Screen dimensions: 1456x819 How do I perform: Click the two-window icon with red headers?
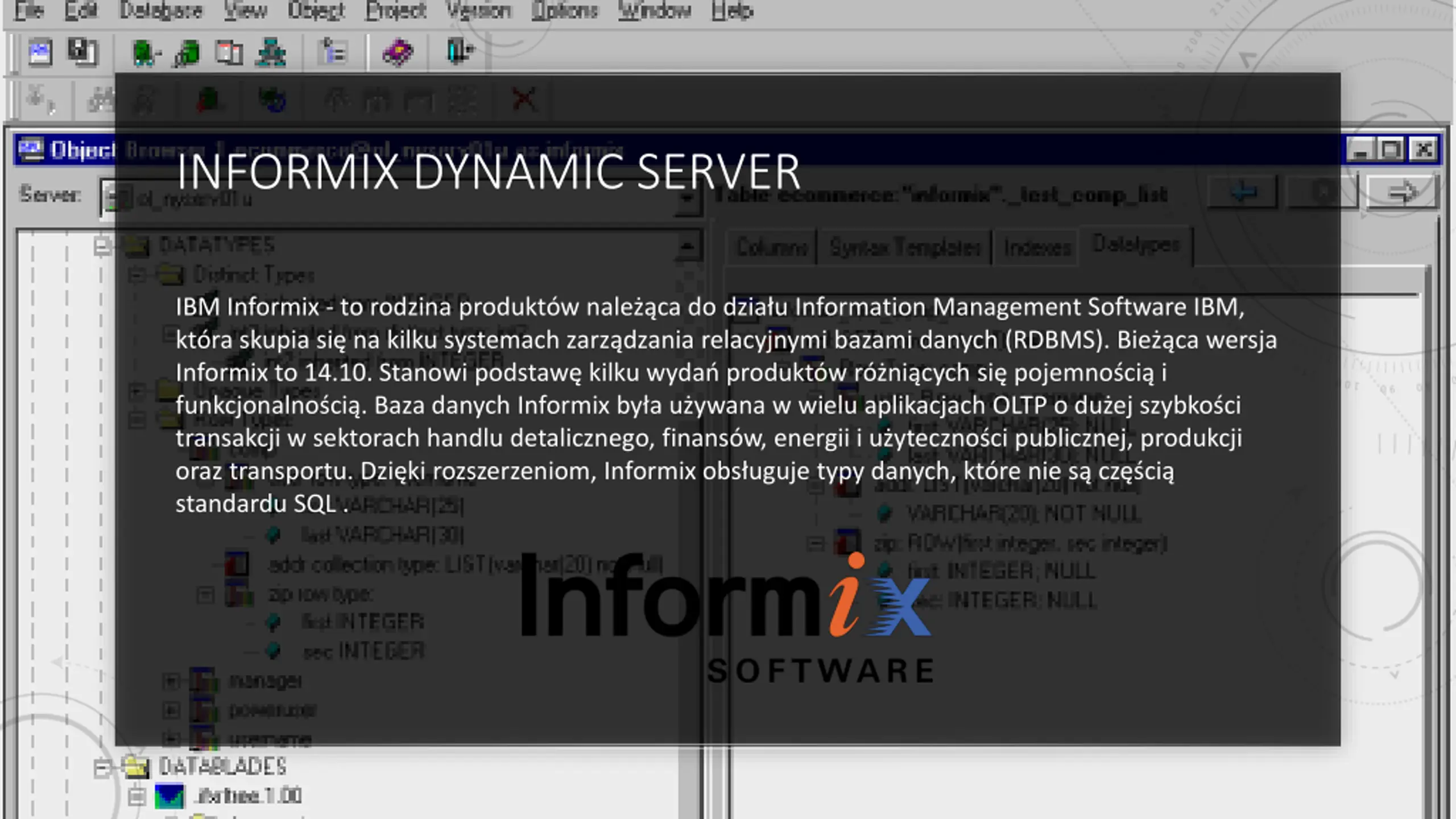(229, 53)
